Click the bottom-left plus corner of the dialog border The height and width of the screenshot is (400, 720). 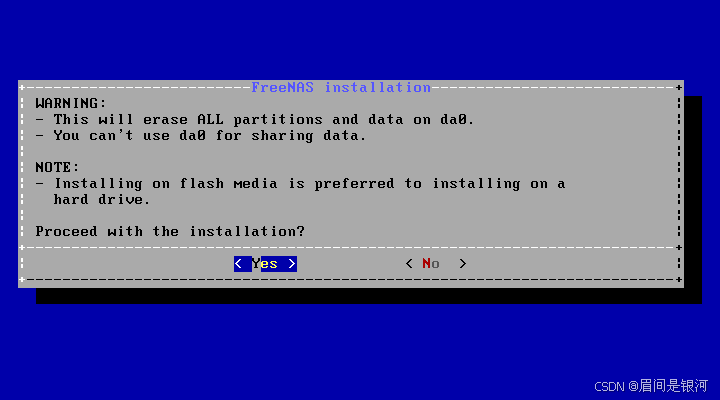click(x=22, y=279)
